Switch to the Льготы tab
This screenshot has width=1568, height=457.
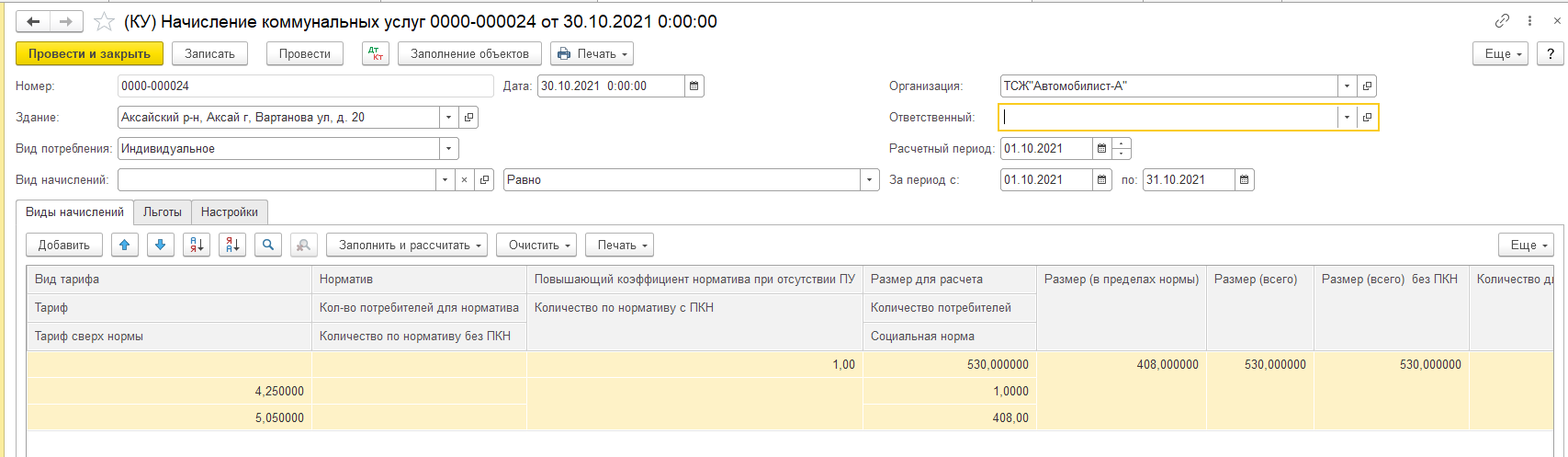pyautogui.click(x=163, y=212)
